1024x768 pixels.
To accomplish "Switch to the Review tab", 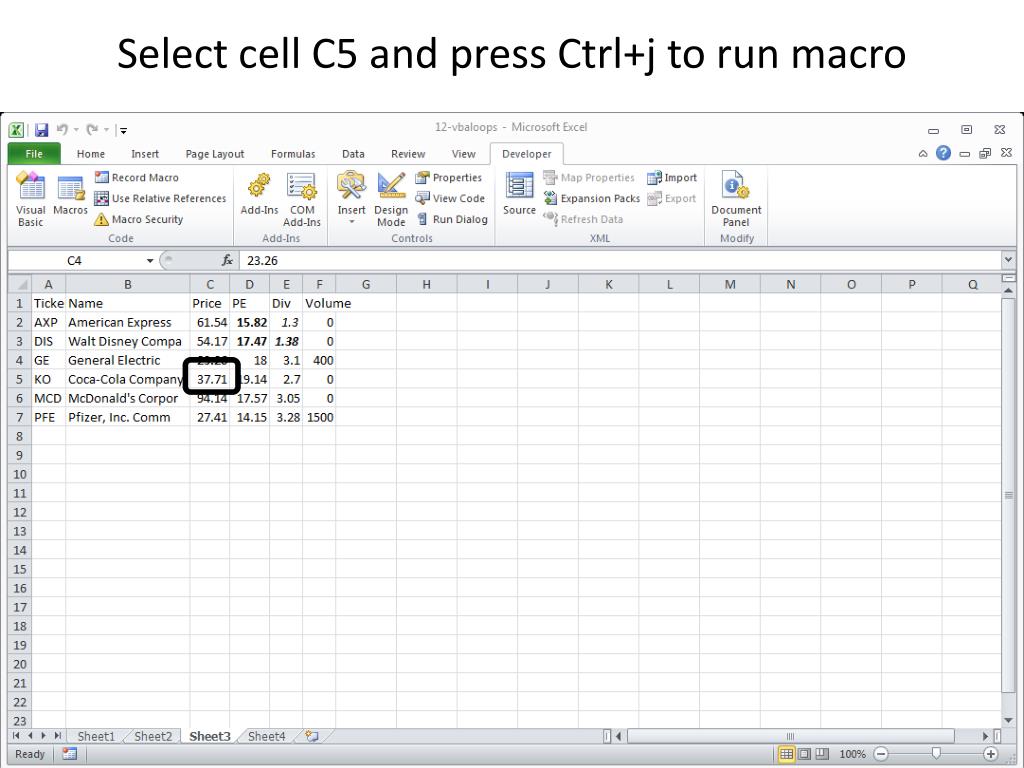I will coord(408,154).
